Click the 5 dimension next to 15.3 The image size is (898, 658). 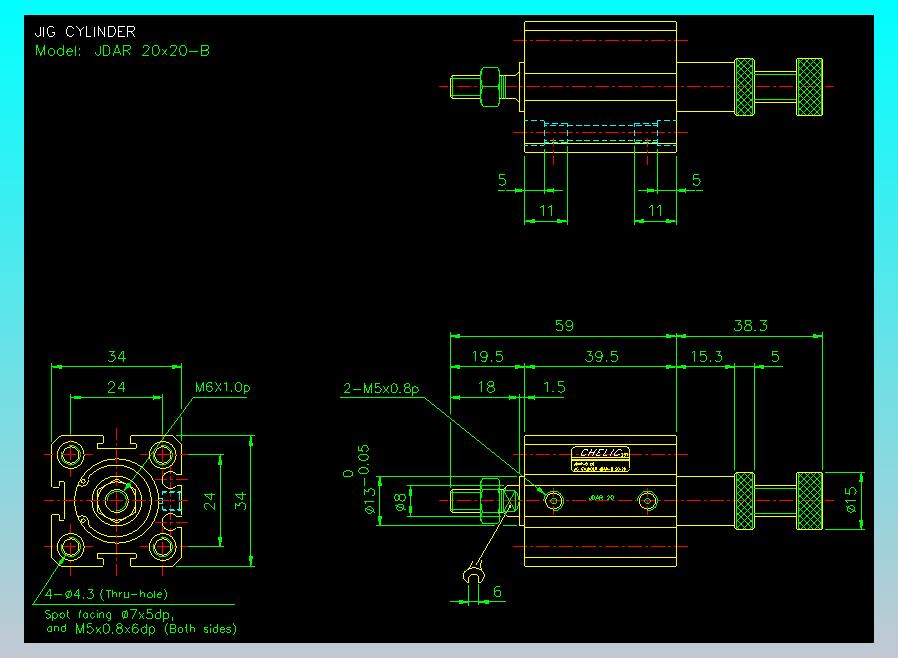coord(775,356)
